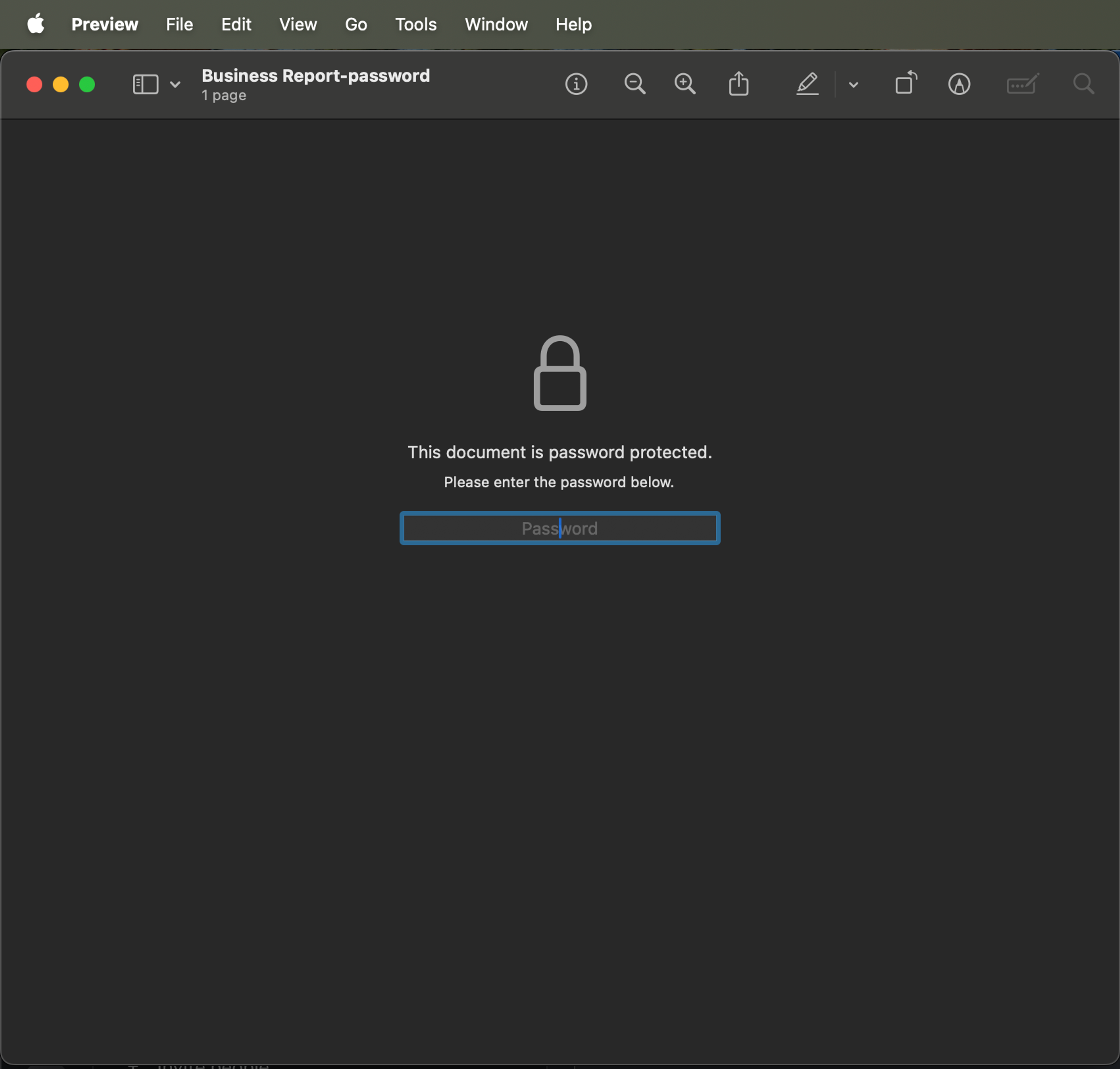Screen dimensions: 1120x1069
Task: Click the Business Report-password title
Action: tap(316, 76)
